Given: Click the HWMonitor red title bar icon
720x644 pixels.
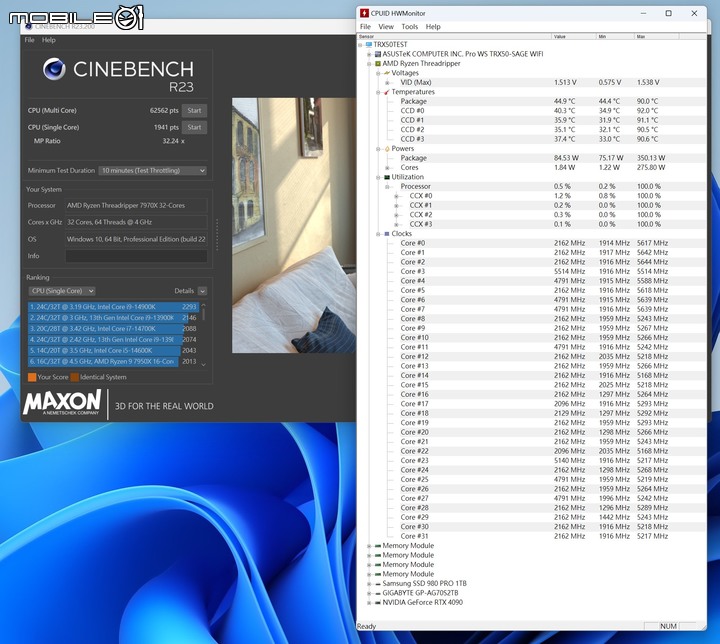Looking at the screenshot, I should 364,13.
